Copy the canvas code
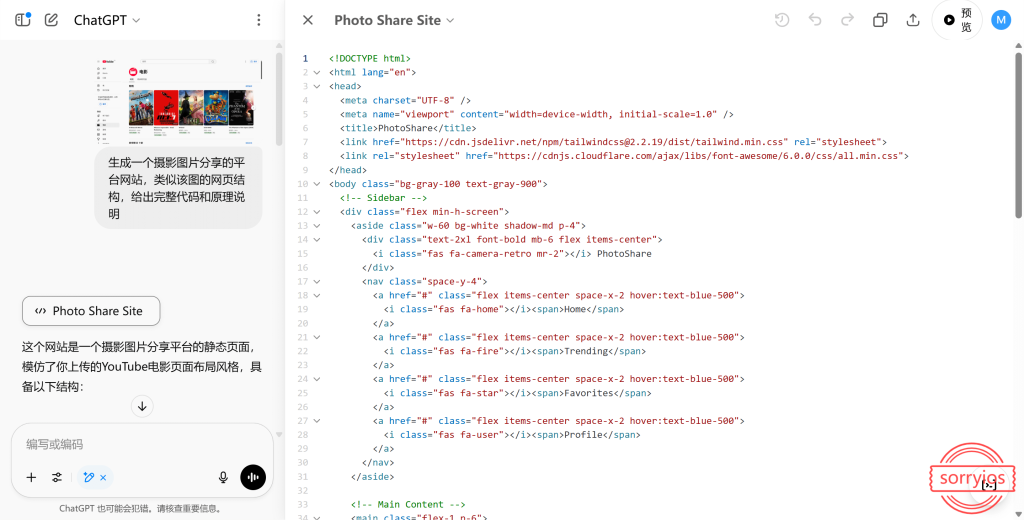The width and height of the screenshot is (1024, 520). (x=880, y=20)
